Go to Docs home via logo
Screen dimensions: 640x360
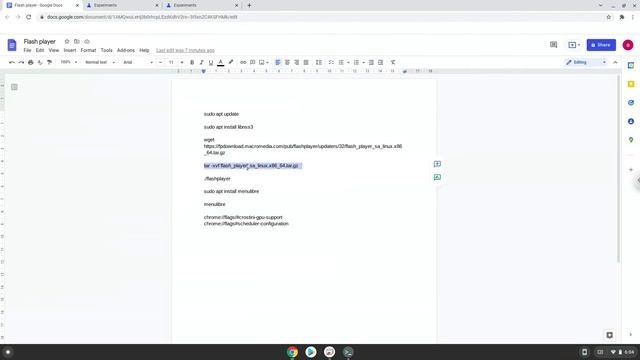(x=12, y=45)
